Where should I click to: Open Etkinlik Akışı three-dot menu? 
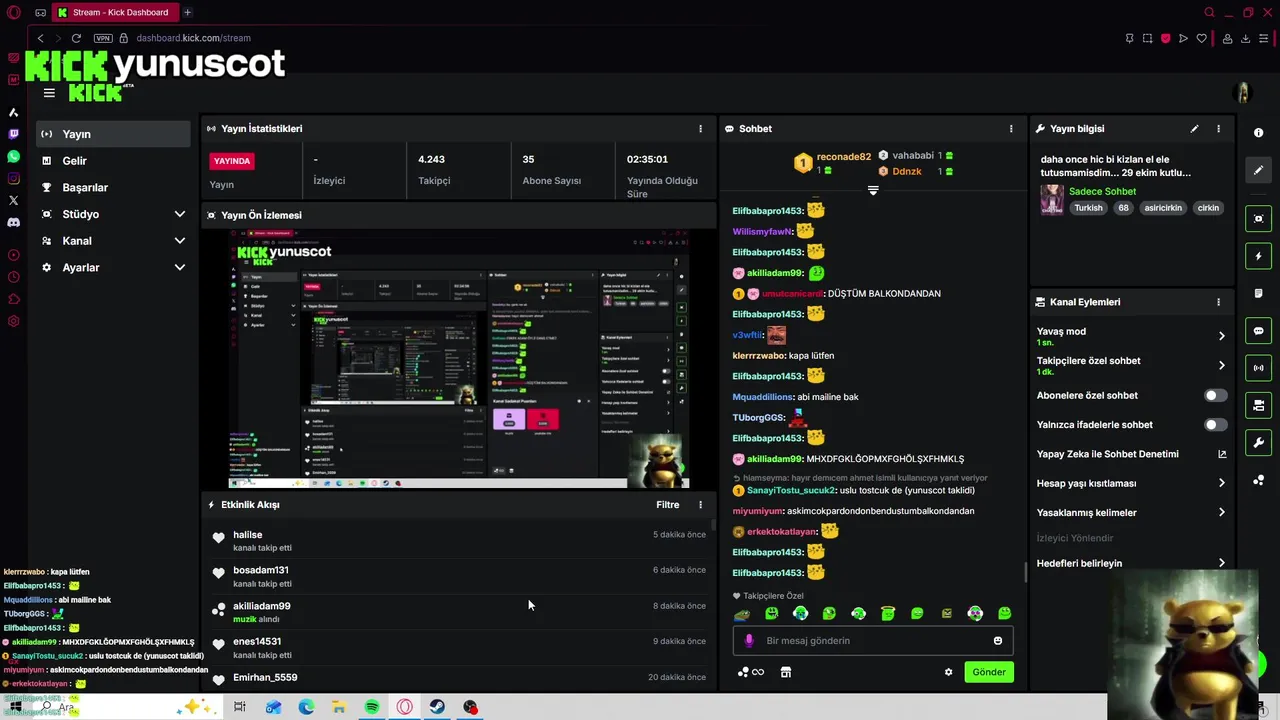click(x=700, y=505)
